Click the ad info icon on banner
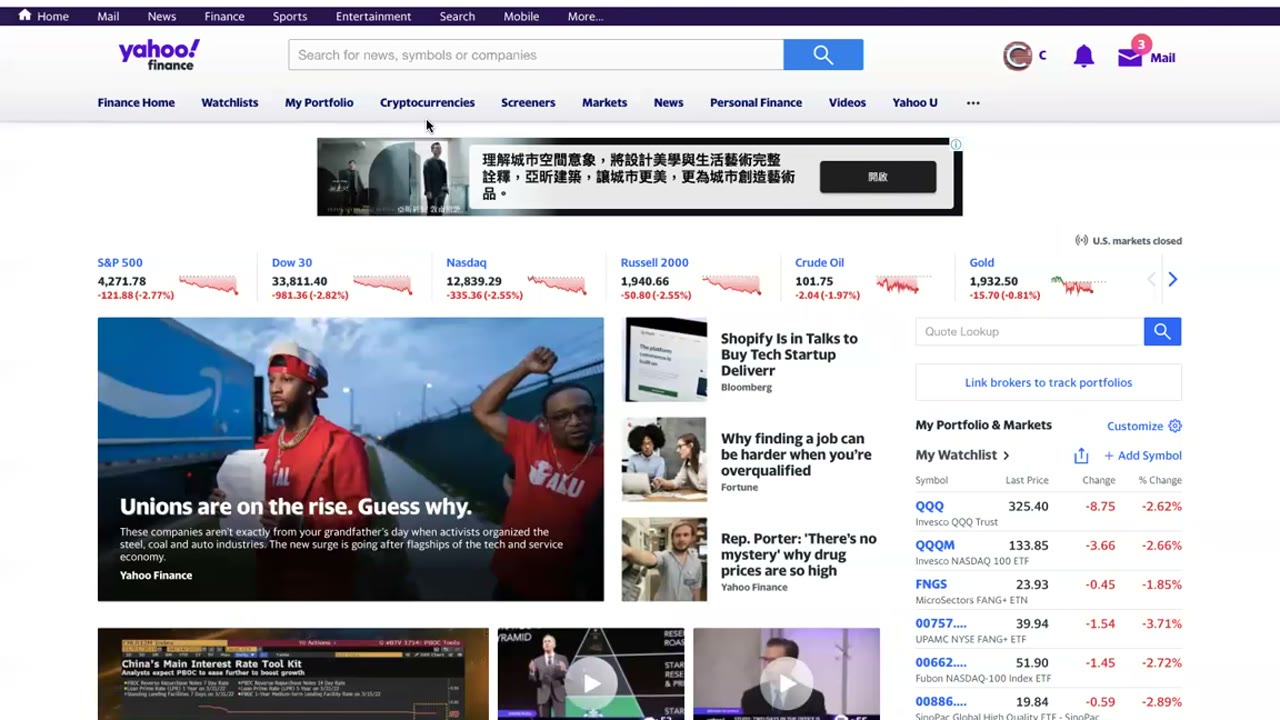 pos(956,145)
